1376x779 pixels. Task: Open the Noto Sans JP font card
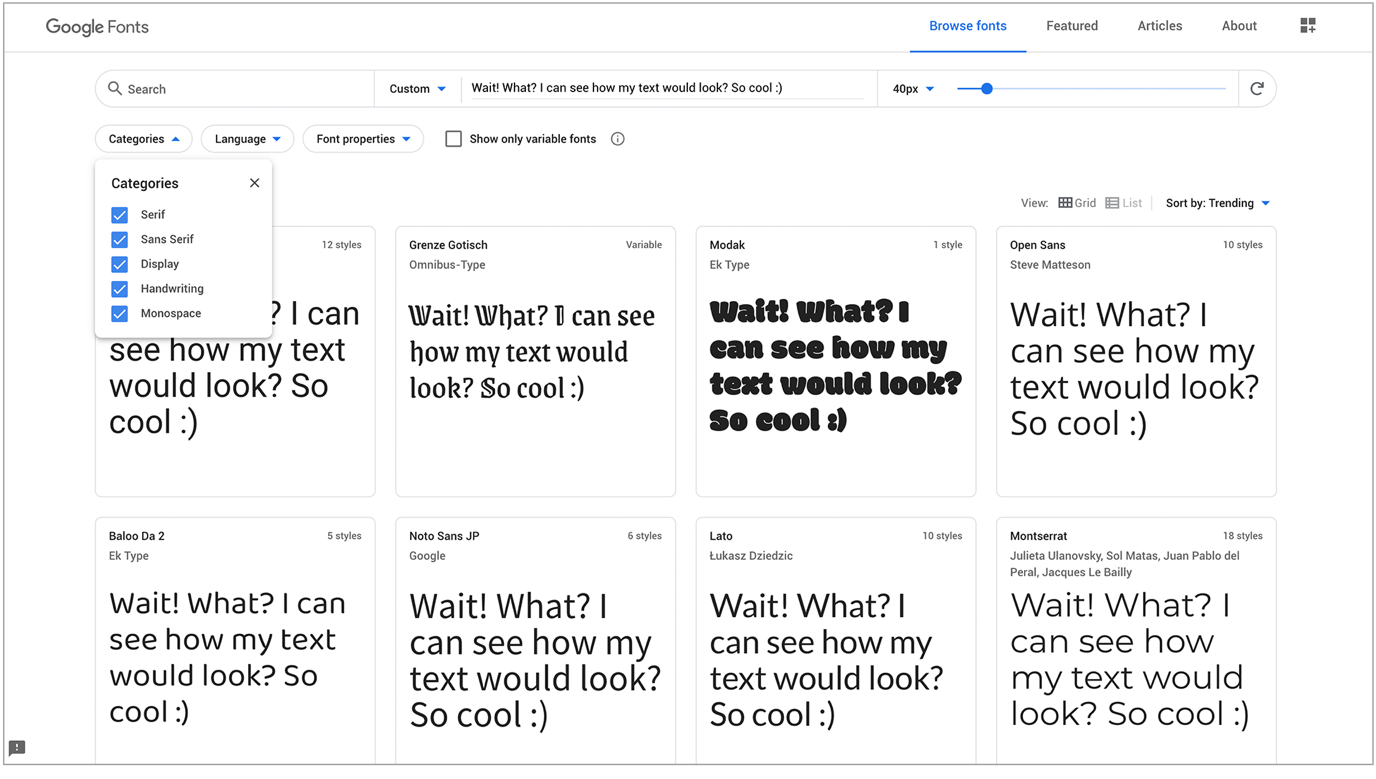(x=535, y=641)
